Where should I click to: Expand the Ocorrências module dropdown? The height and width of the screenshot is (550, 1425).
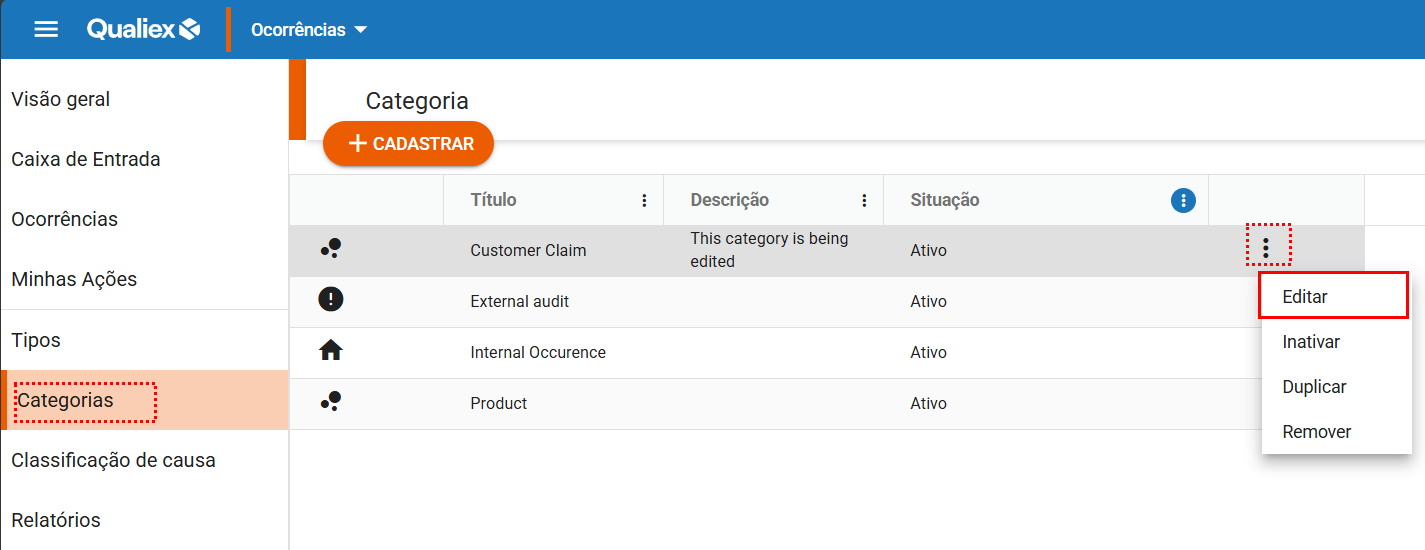click(309, 30)
